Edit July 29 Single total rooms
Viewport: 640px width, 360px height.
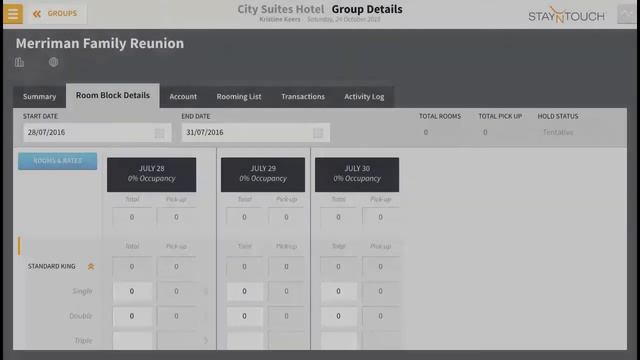[244, 291]
